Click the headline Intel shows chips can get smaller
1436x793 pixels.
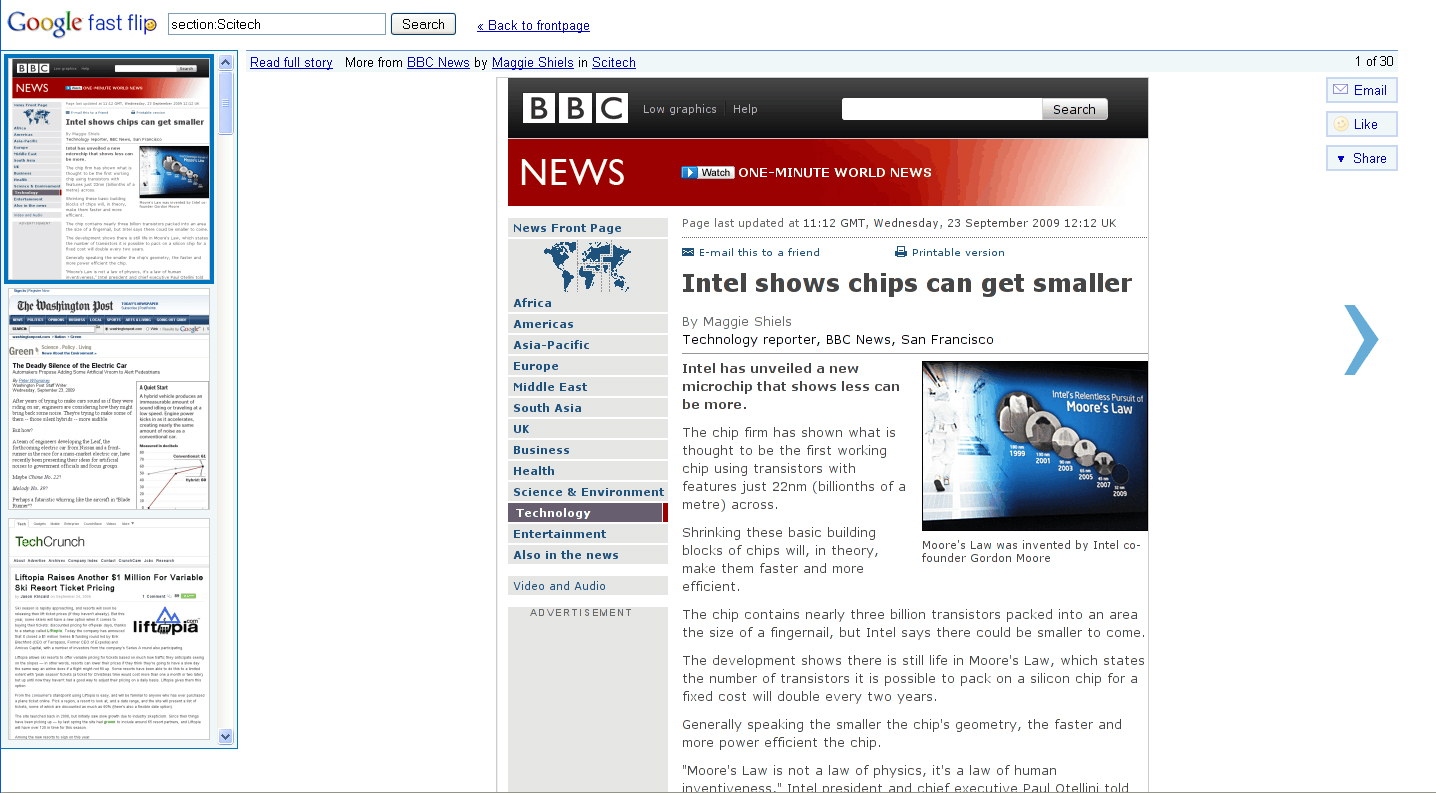[x=907, y=283]
